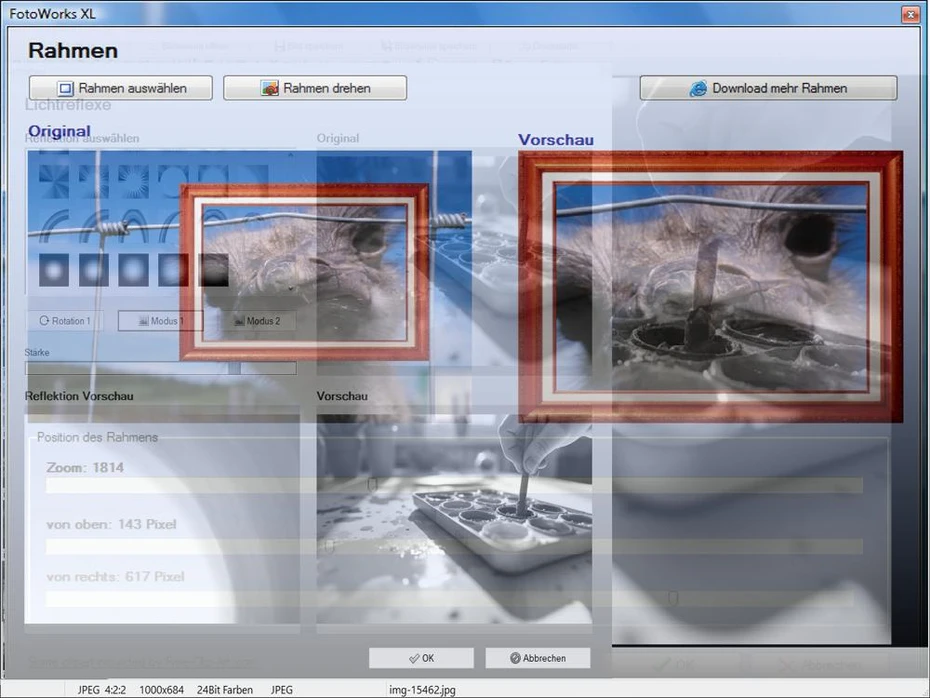Adjust the 'von oben' pixel slider
Viewport: 930px width, 698px height.
click(453, 547)
